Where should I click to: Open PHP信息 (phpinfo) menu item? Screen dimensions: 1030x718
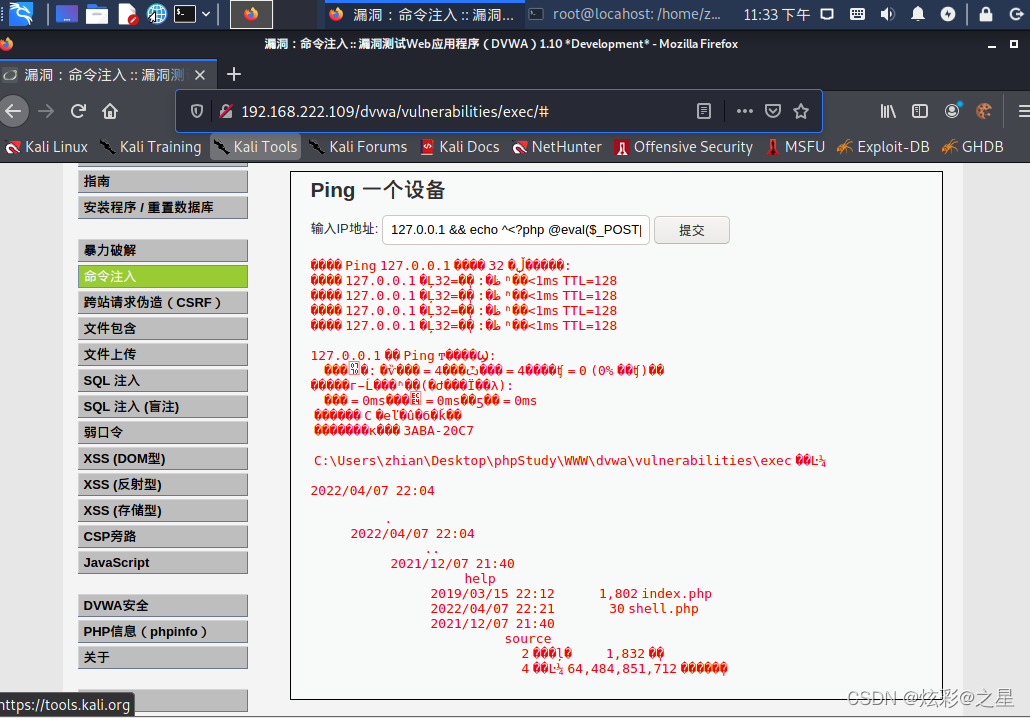[x=163, y=631]
